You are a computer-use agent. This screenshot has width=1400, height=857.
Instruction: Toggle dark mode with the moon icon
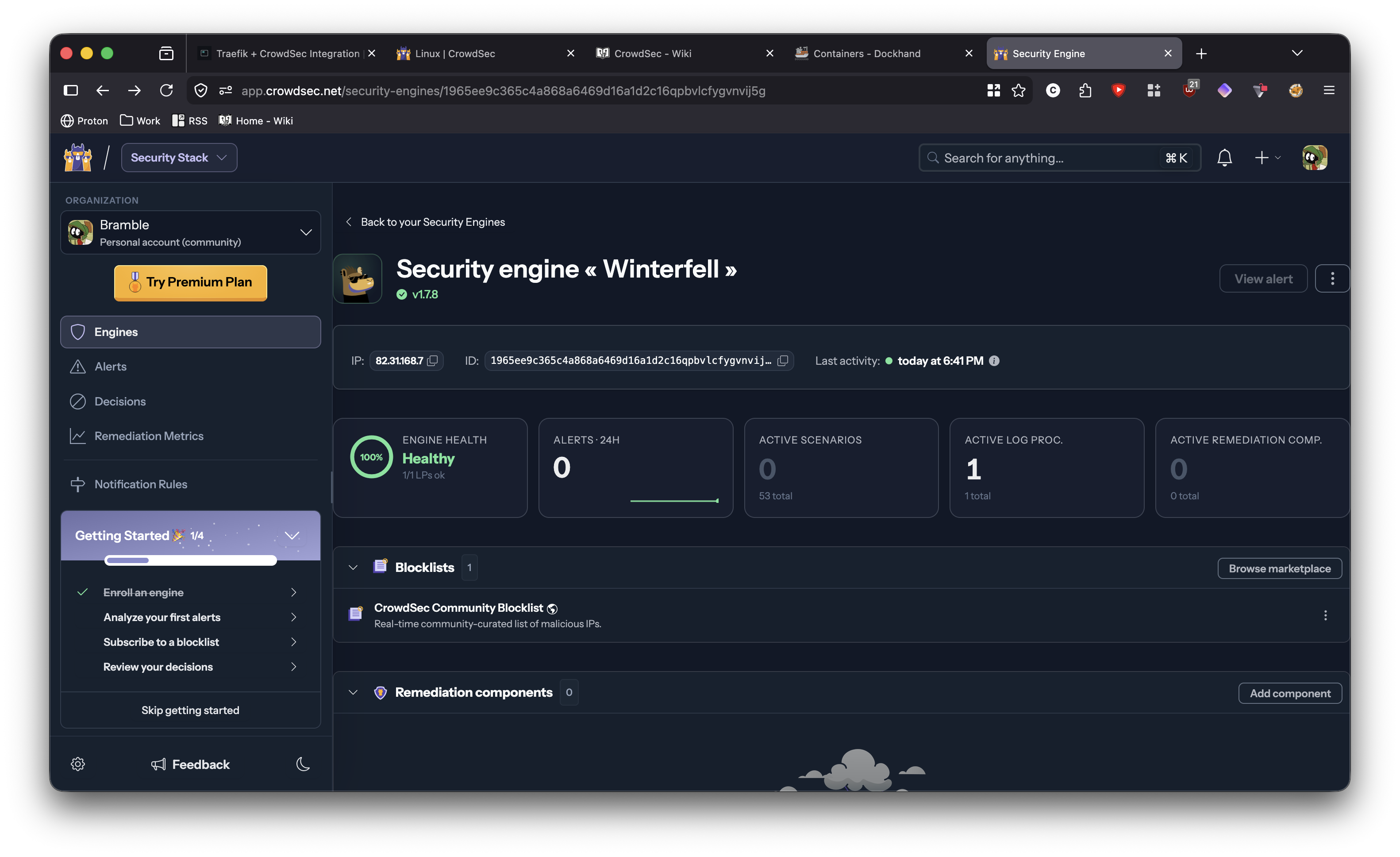tap(303, 764)
